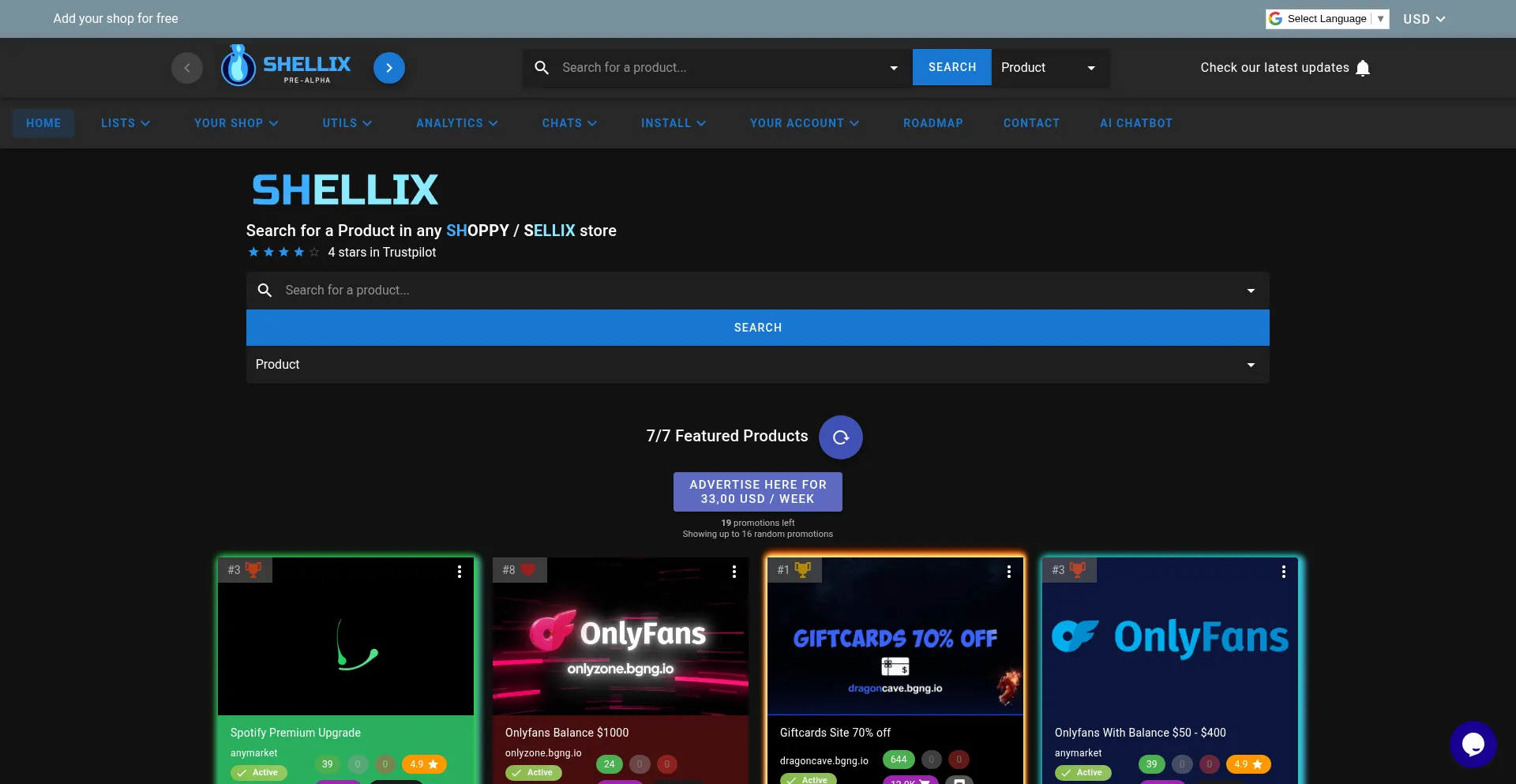Click the forward arrow next to logo
Image resolution: width=1516 pixels, height=784 pixels.
[388, 68]
